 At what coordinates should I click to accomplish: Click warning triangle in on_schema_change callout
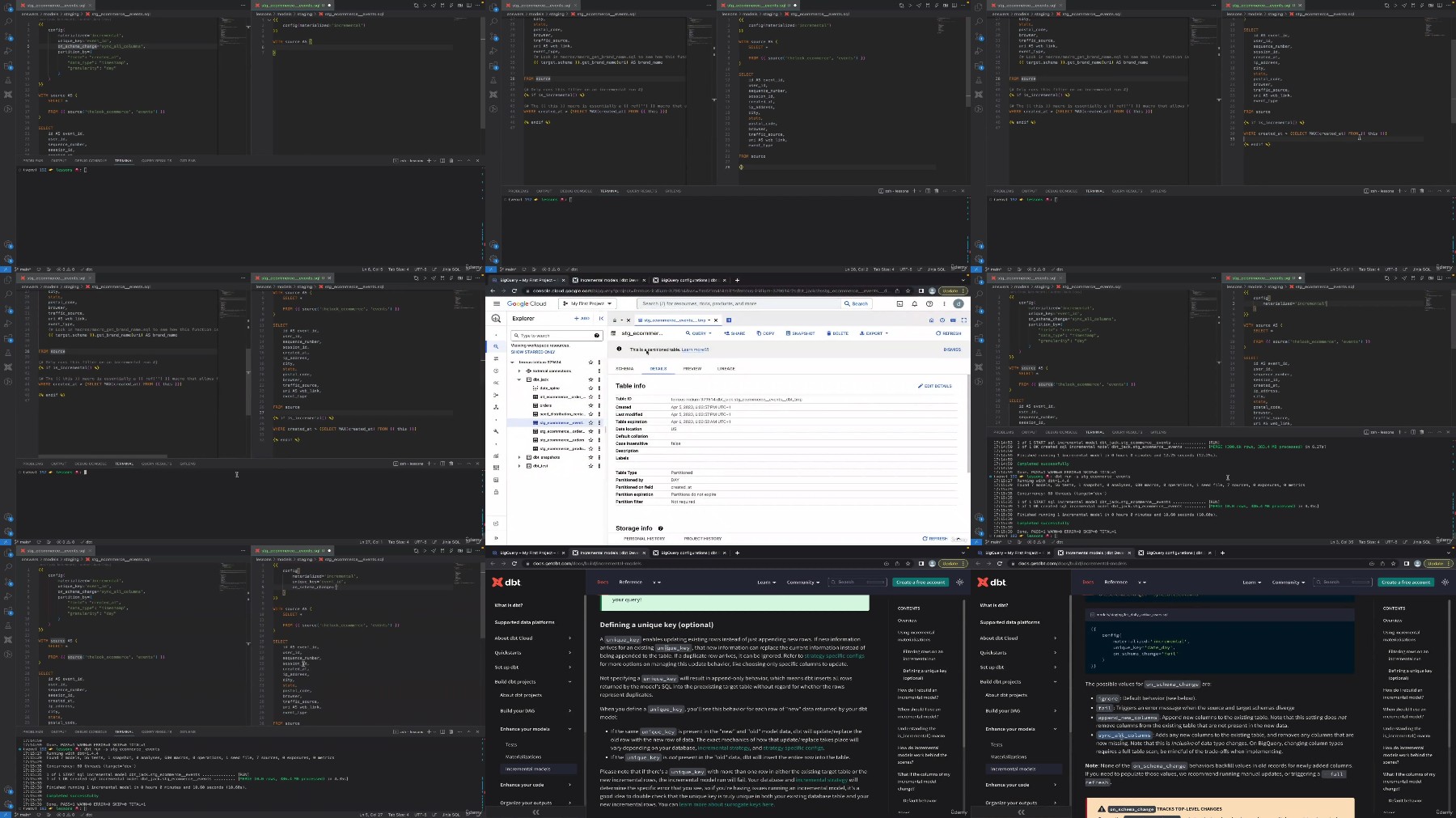click(x=1101, y=809)
